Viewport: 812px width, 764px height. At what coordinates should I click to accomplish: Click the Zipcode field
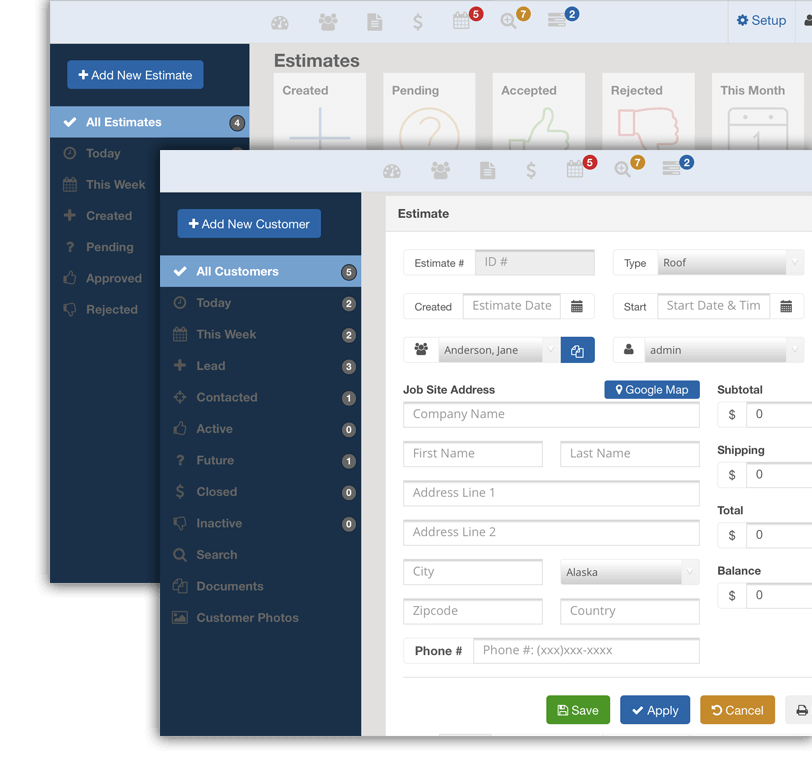[473, 612]
